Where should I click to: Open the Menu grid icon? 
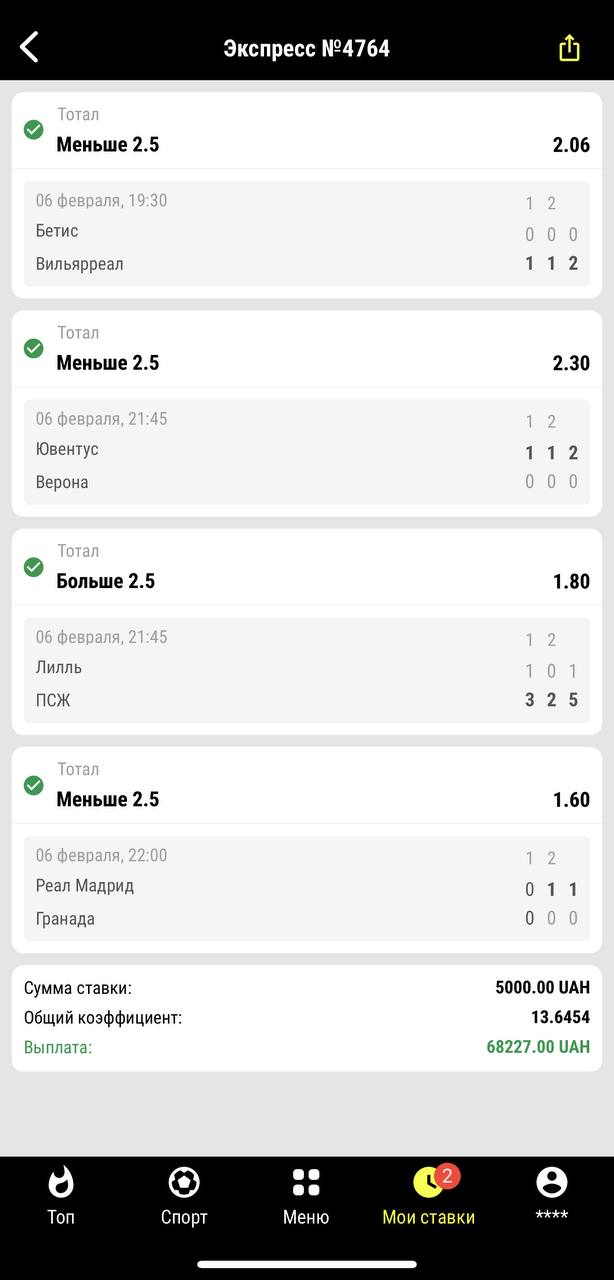(306, 1183)
